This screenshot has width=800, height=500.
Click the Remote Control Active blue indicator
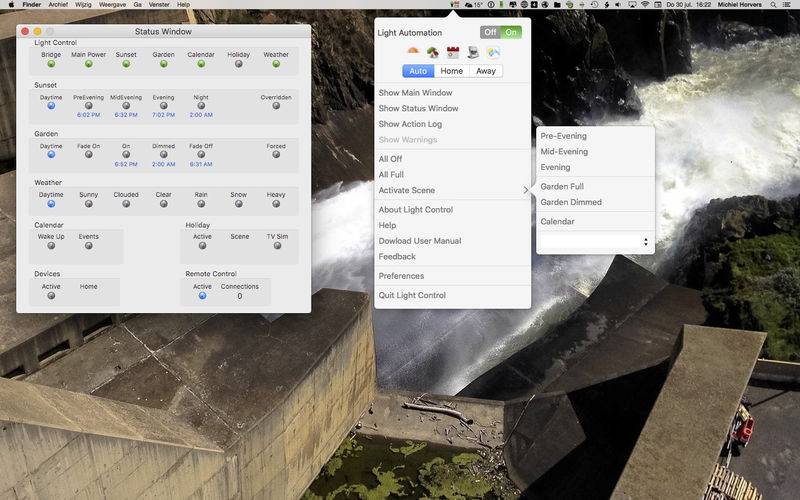(203, 295)
